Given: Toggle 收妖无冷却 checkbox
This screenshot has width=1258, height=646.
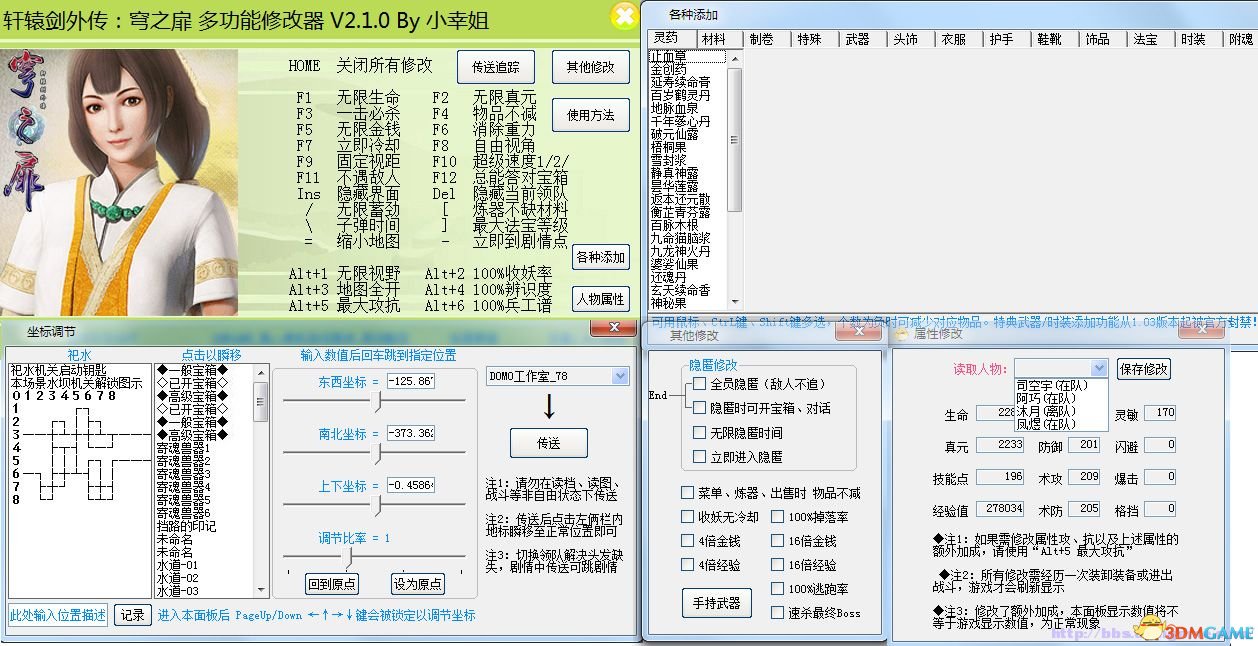Looking at the screenshot, I should [x=688, y=517].
